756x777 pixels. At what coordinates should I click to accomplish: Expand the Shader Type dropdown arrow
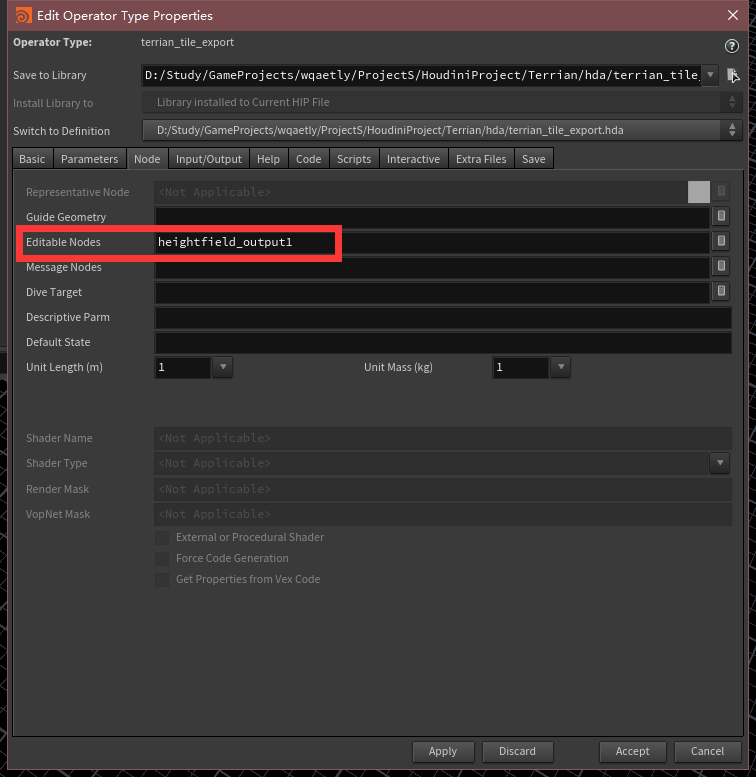720,463
